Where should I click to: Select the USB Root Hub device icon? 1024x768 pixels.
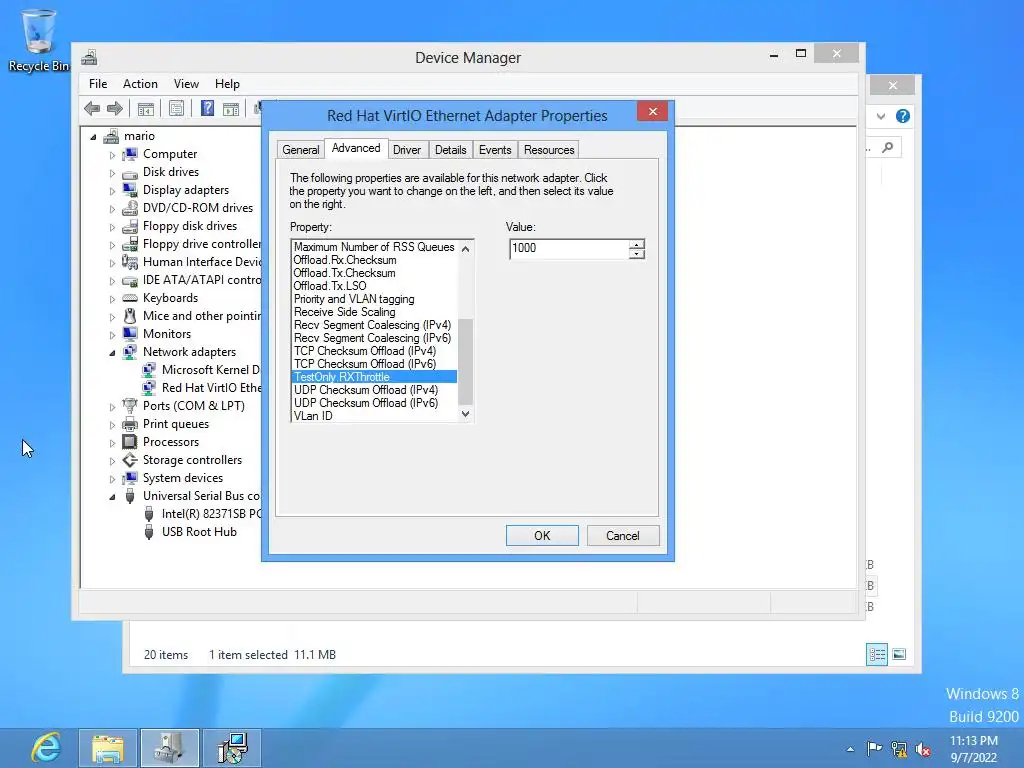click(x=149, y=532)
